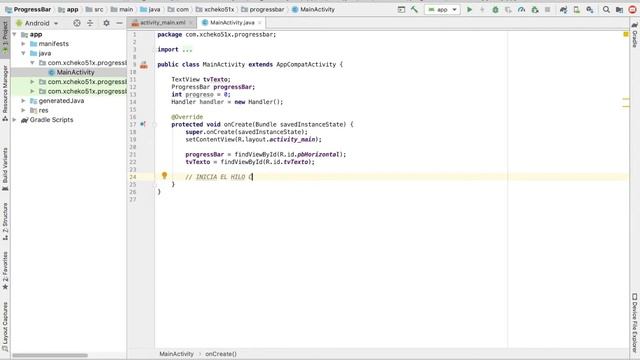The width and height of the screenshot is (640, 360).
Task: Click MainActivity in bottom breadcrumb
Action: 176,354
